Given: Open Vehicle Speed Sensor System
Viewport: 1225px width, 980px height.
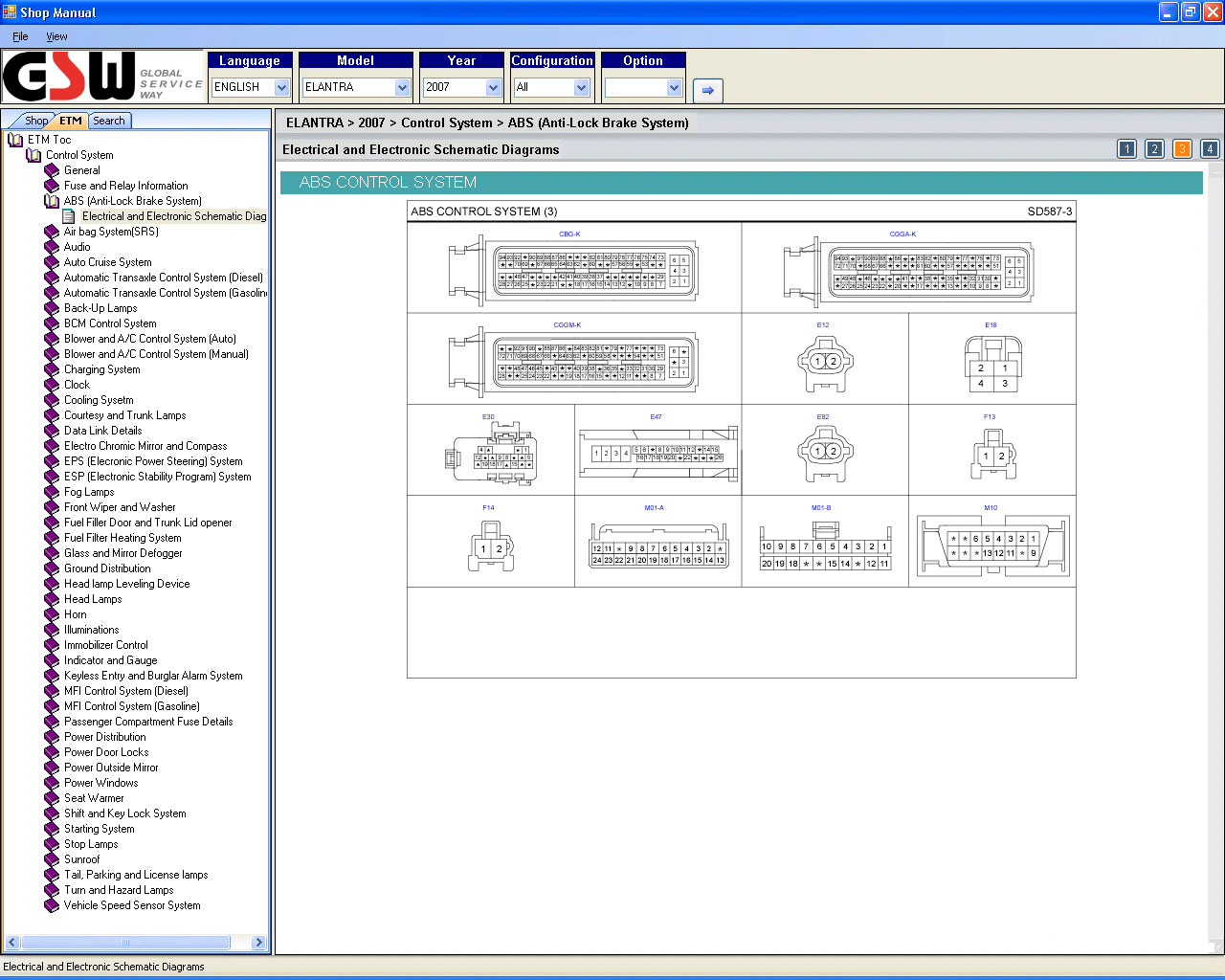Looking at the screenshot, I should (x=132, y=905).
